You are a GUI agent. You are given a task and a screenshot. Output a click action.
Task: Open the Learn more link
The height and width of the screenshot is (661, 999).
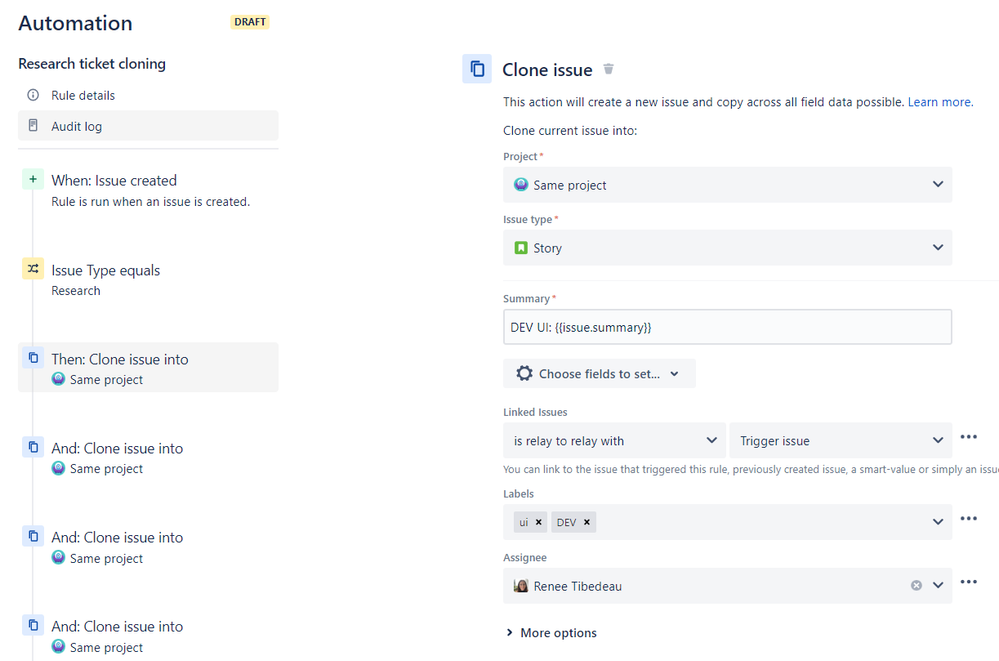[940, 102]
